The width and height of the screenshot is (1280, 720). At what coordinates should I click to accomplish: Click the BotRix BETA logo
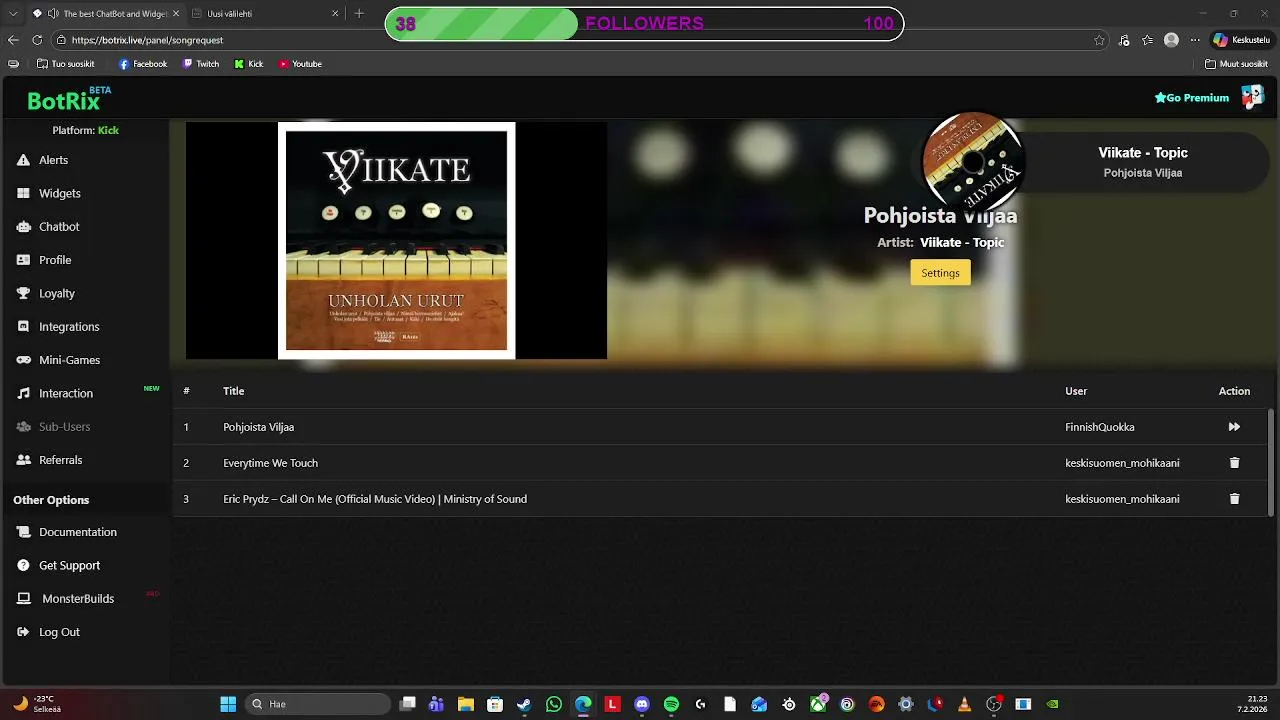pos(69,98)
